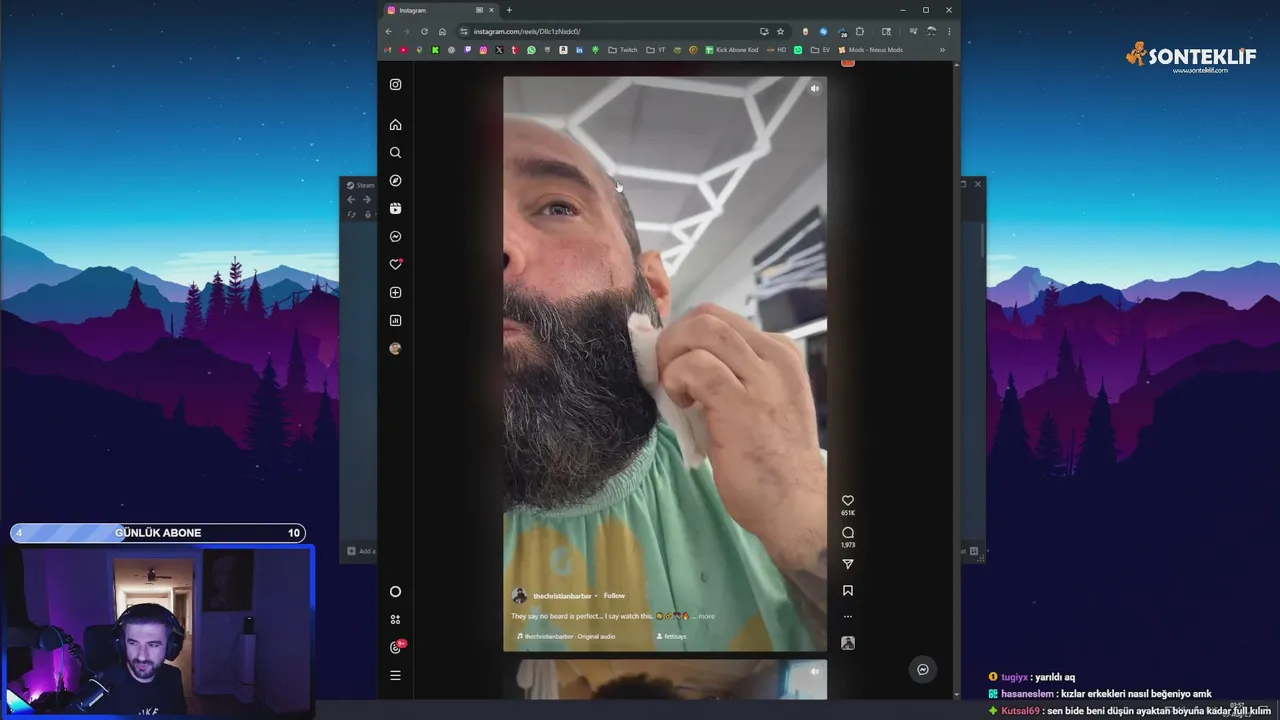Viewport: 1280px width, 720px height.
Task: Open the Extensions puzzle icon
Action: [859, 31]
